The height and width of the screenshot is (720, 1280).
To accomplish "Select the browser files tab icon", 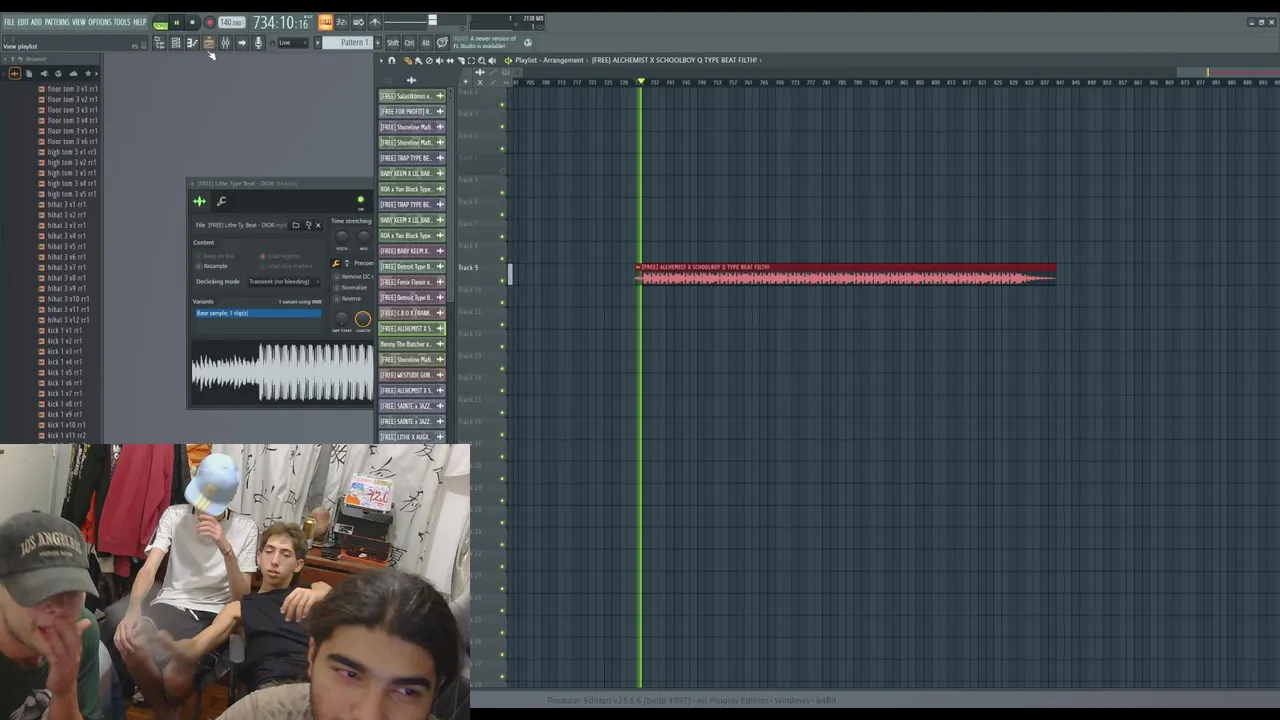I will point(29,73).
